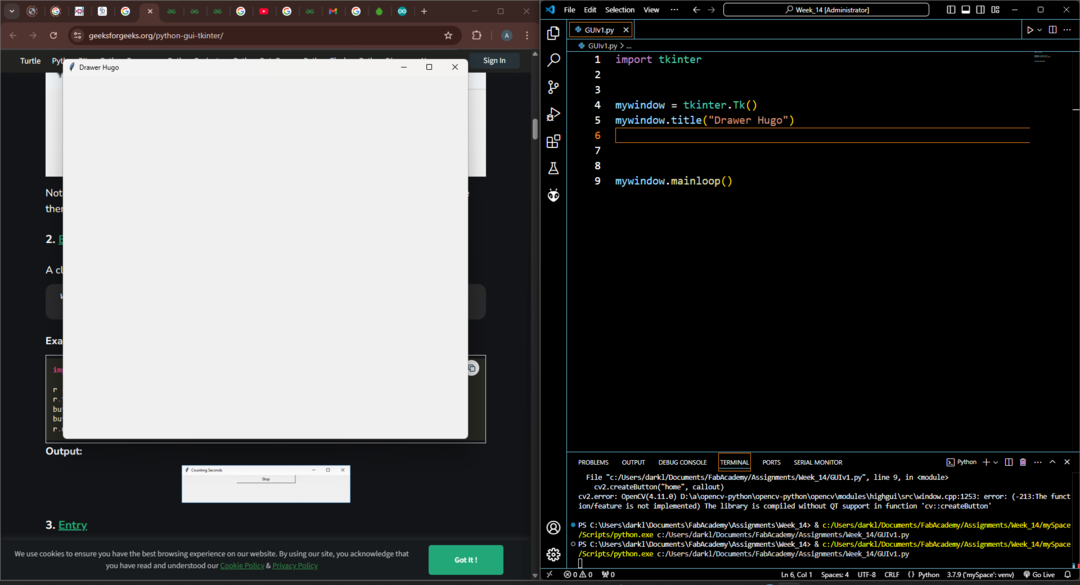
Task: Go forward in VS Code navigation
Action: (x=712, y=10)
